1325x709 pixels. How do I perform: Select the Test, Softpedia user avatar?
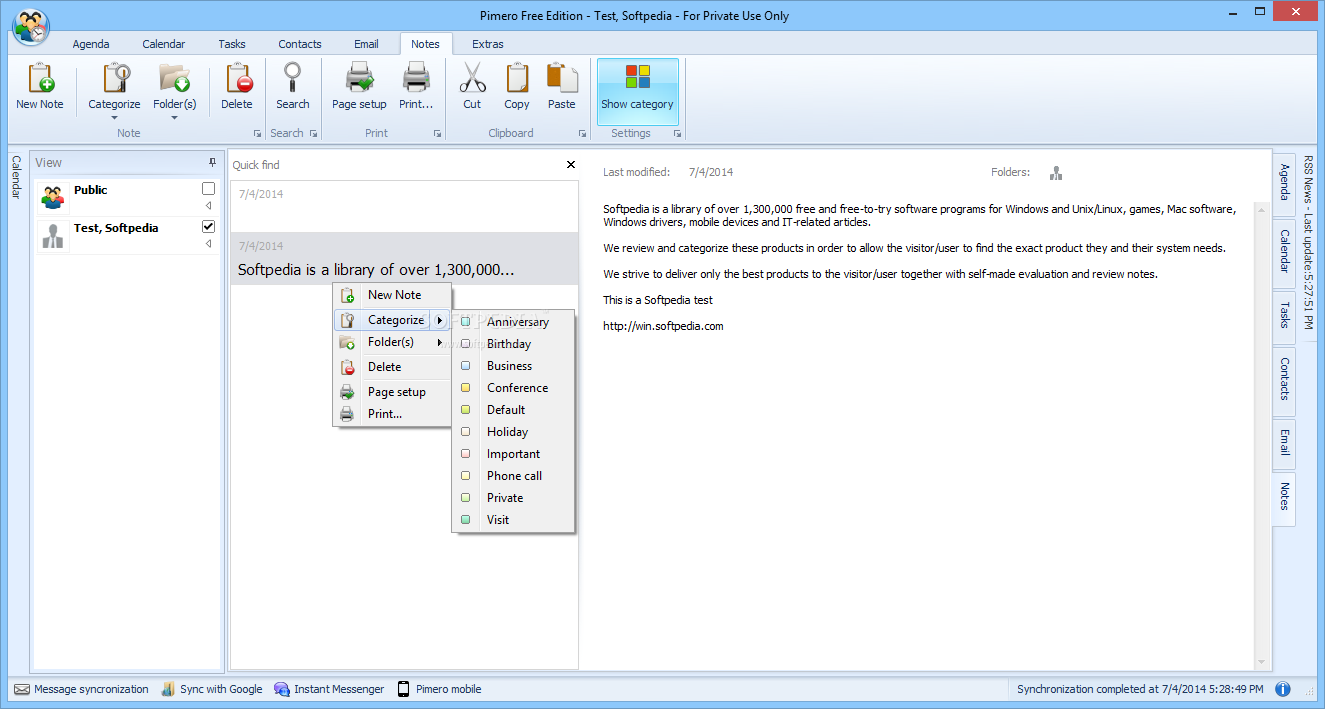53,235
